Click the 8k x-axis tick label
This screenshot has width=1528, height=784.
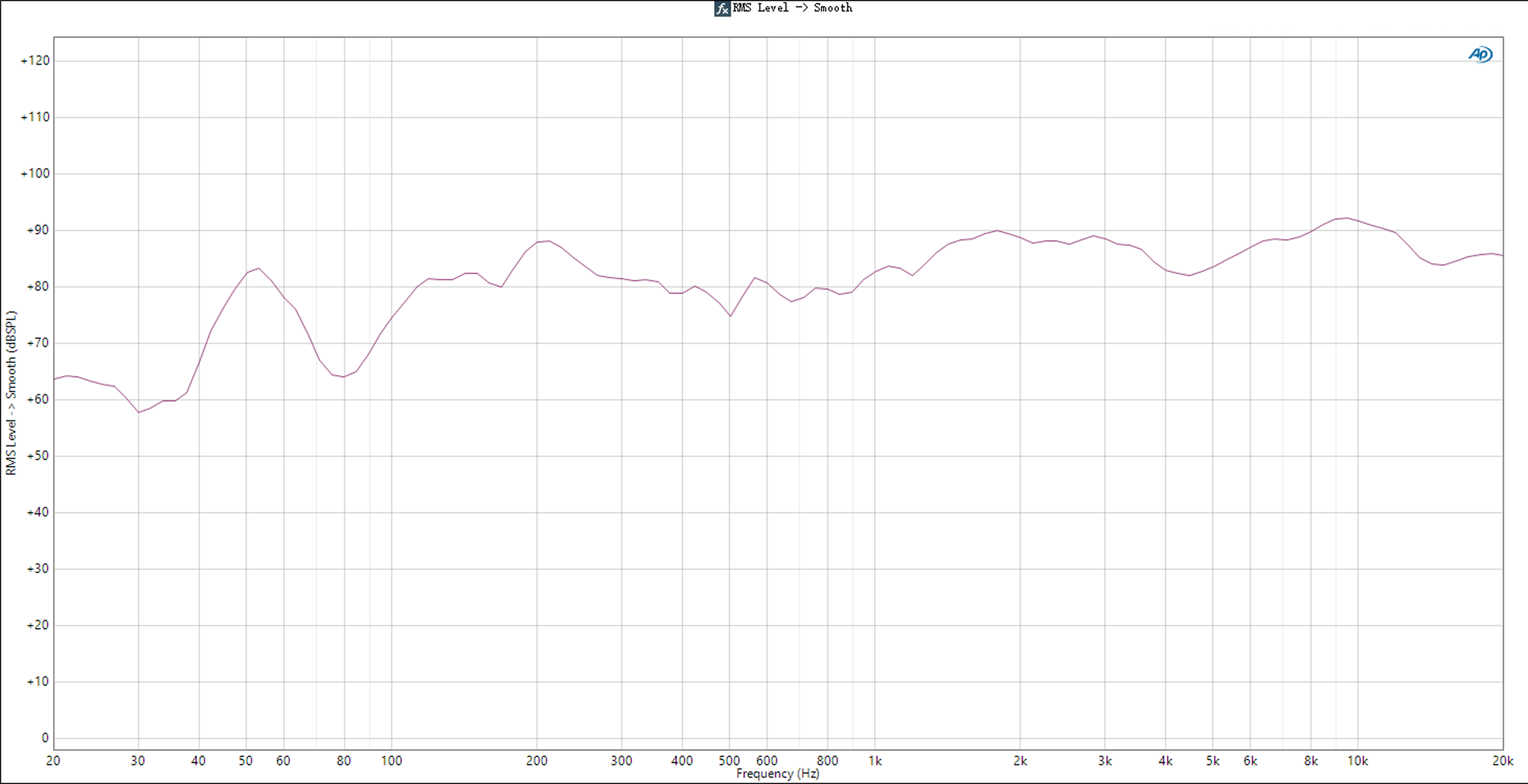[1311, 761]
